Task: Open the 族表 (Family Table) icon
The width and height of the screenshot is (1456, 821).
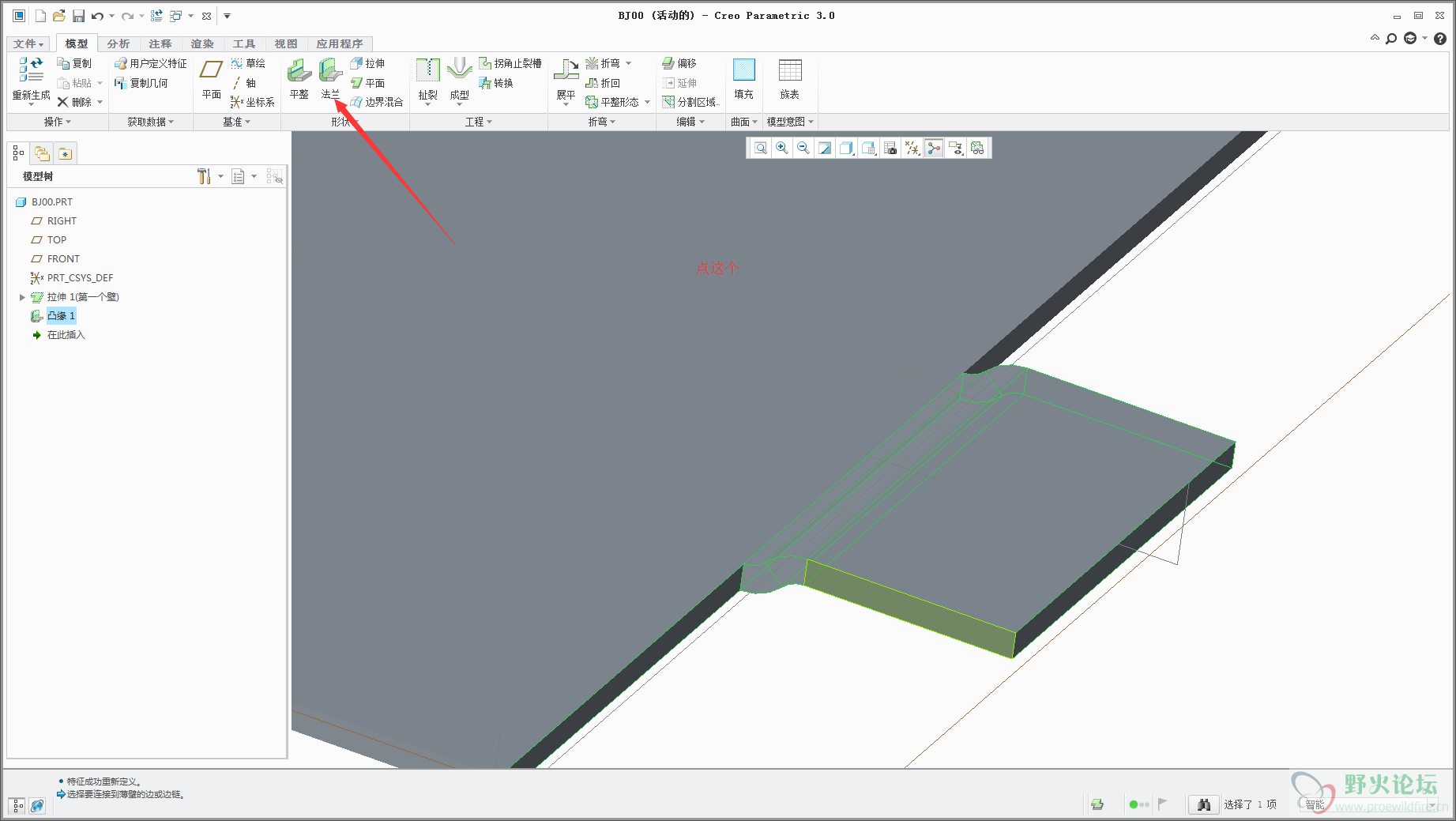Action: 789,71
